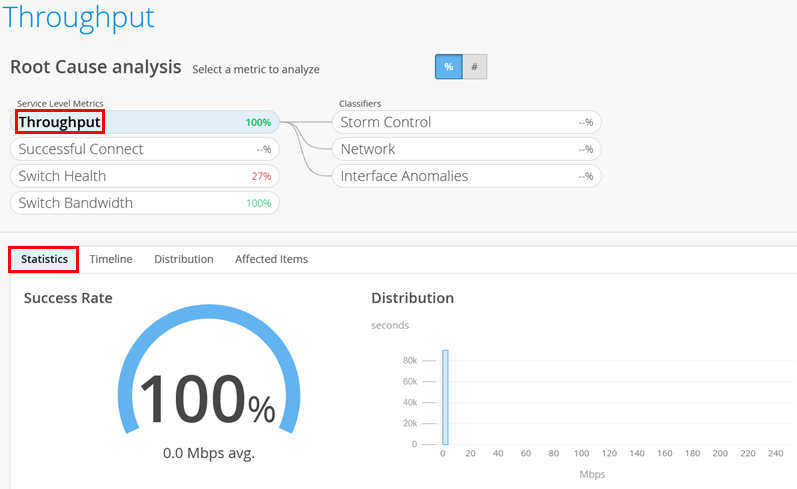Go to the Distribution tab
Image resolution: width=797 pixels, height=489 pixels.
click(x=184, y=259)
